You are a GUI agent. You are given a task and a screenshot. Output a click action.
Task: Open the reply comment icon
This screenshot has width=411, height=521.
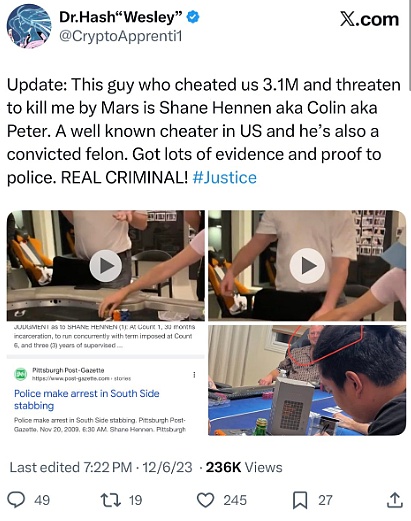point(16,500)
